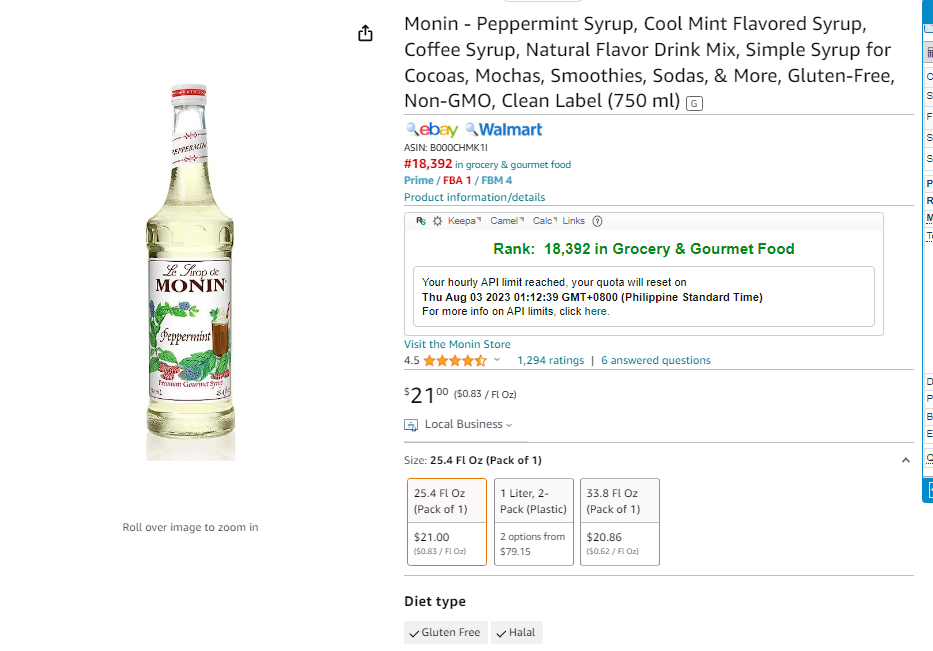
Task: Click the Monin Peppermint bottle image
Action: coord(190,271)
